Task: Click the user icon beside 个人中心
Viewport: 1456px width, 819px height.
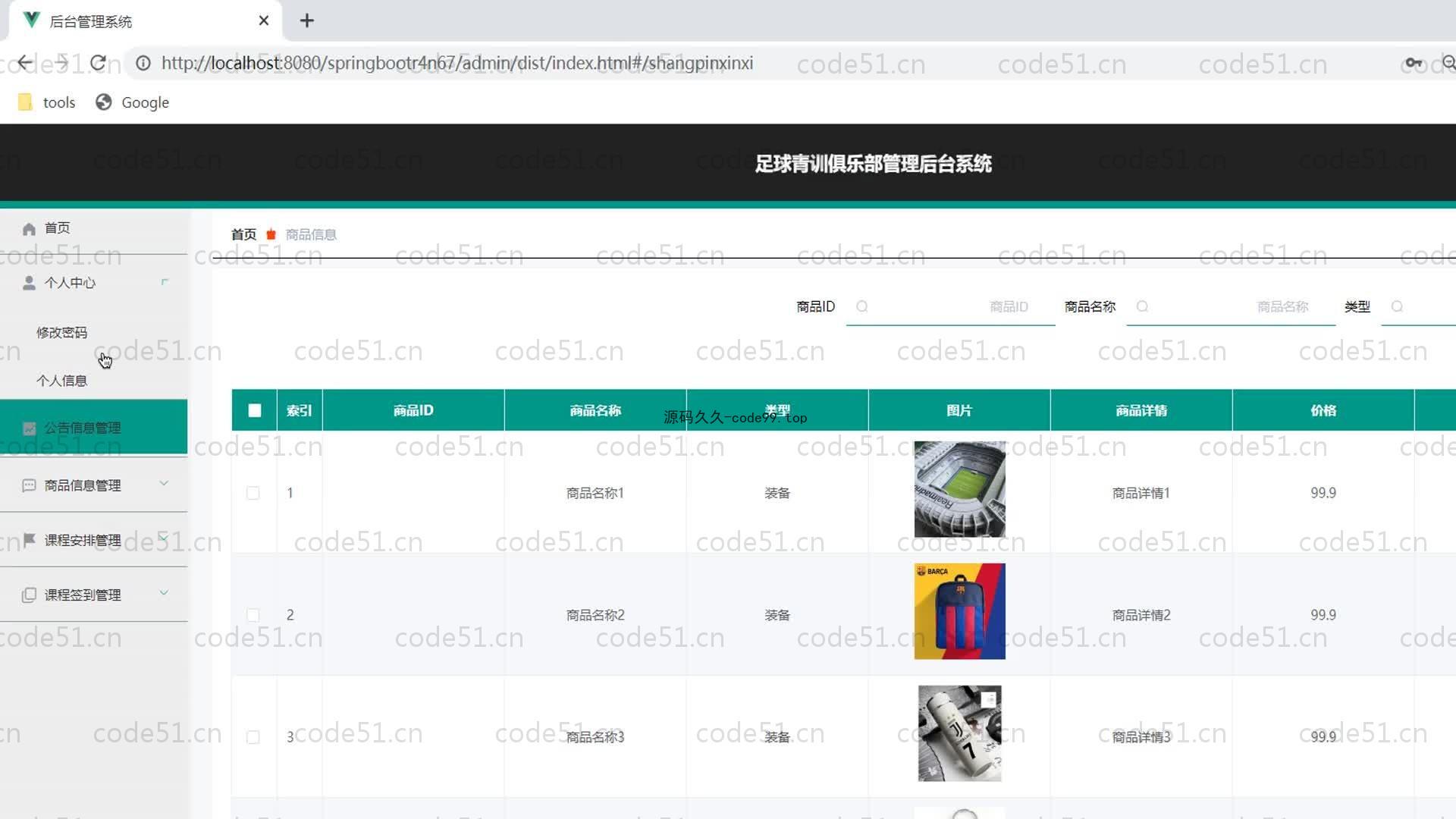Action: [x=29, y=283]
